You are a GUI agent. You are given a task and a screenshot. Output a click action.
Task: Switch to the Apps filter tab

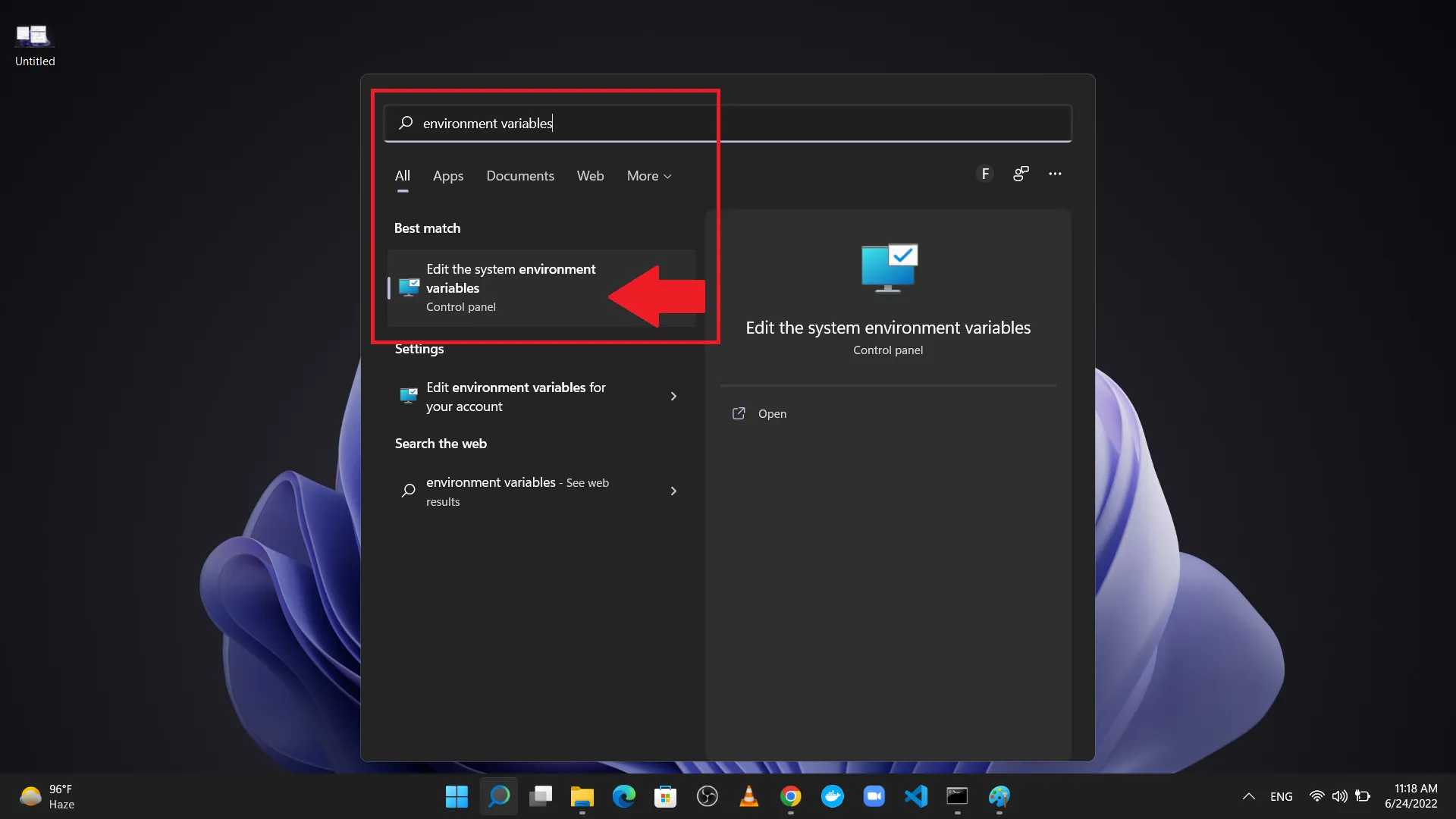pos(447,176)
